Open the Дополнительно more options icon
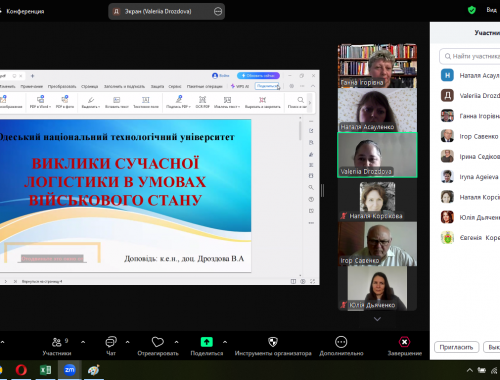The width and height of the screenshot is (500, 380). click(341, 342)
